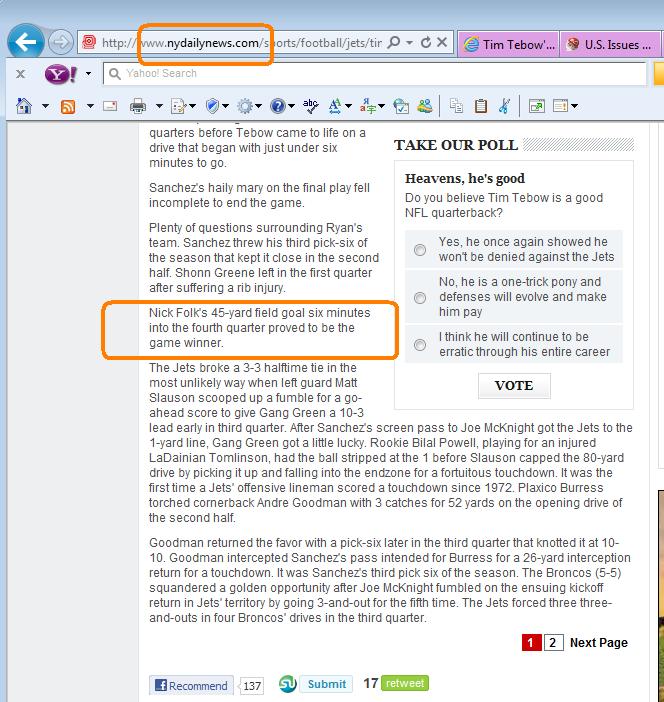The height and width of the screenshot is (702, 664).
Task: Click the notes panel toolbar icon
Action: tap(560, 106)
